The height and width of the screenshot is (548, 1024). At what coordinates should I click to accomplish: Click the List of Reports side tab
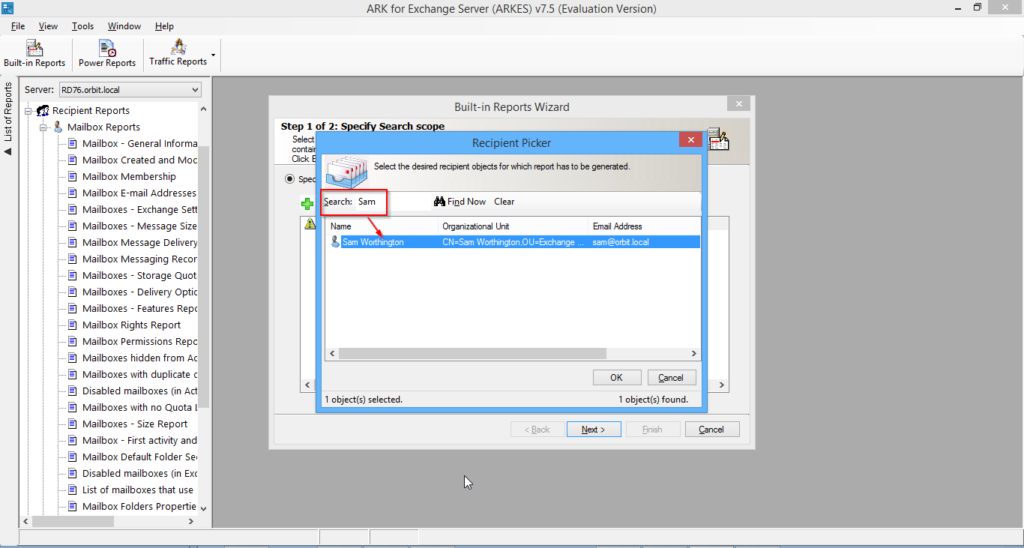pyautogui.click(x=8, y=118)
